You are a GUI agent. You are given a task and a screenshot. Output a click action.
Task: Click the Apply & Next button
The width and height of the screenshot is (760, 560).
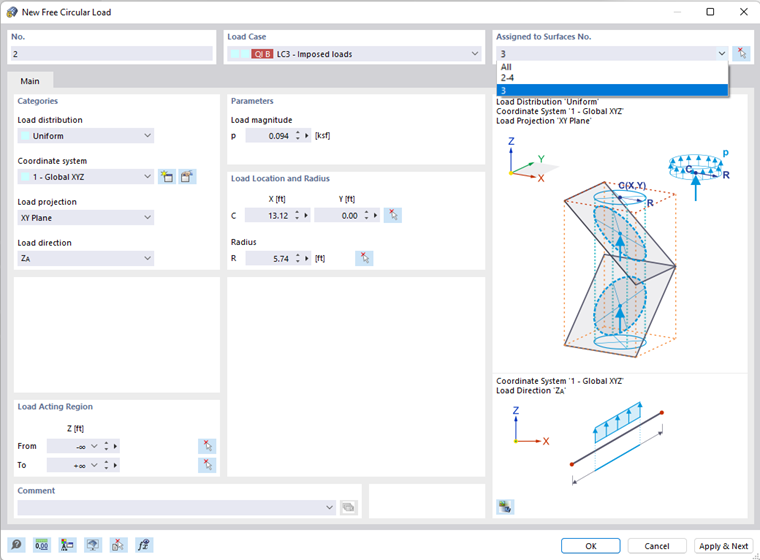(723, 546)
